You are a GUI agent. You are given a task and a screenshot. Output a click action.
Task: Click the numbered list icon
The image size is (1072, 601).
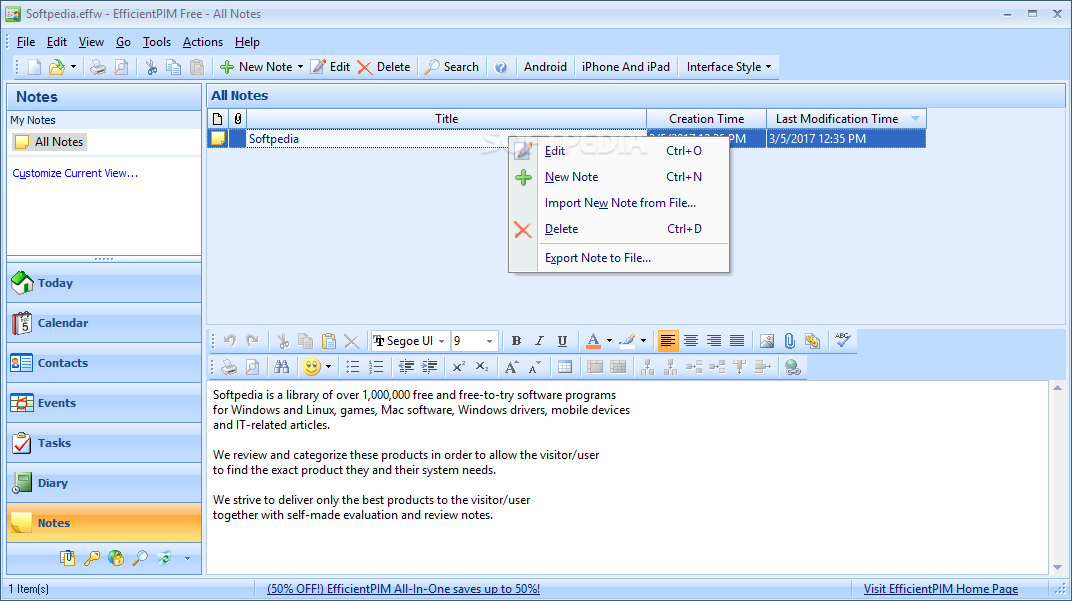[376, 367]
